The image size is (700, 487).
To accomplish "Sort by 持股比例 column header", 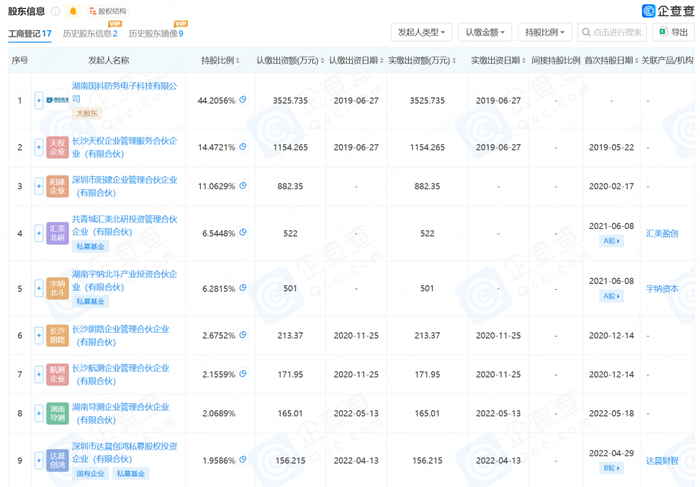I will click(x=220, y=60).
